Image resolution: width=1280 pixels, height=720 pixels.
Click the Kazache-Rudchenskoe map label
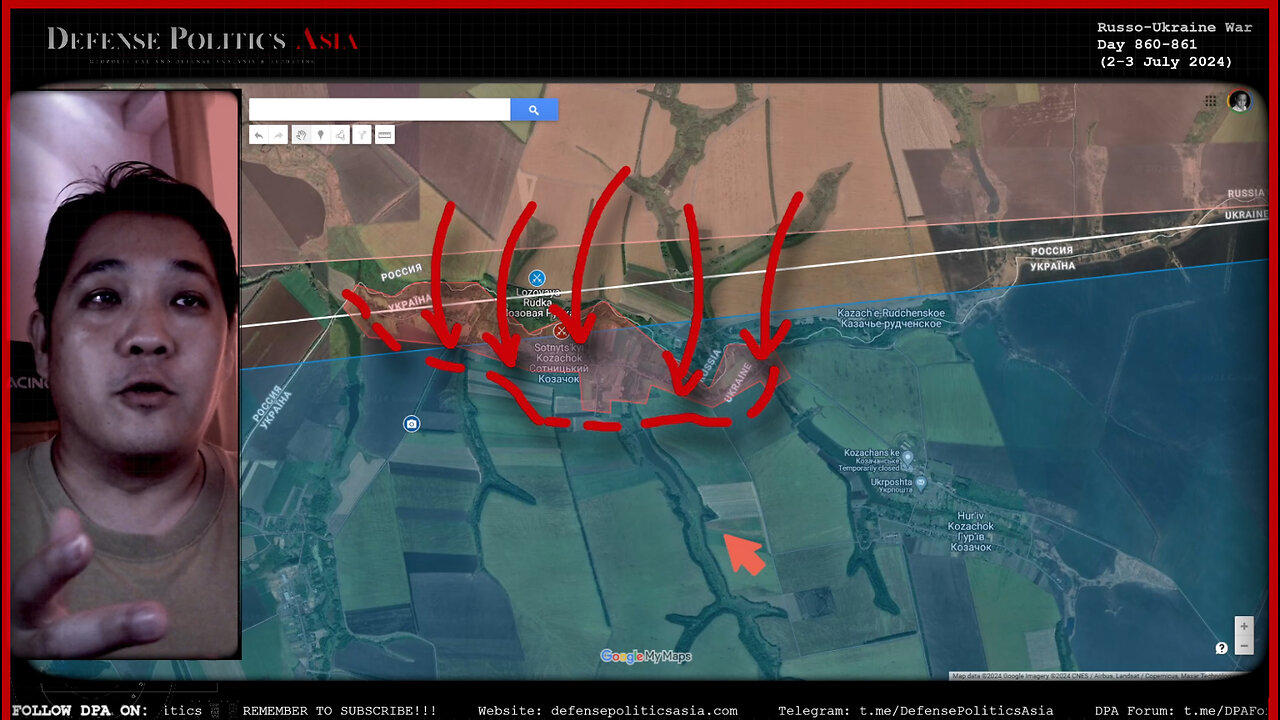tap(890, 319)
